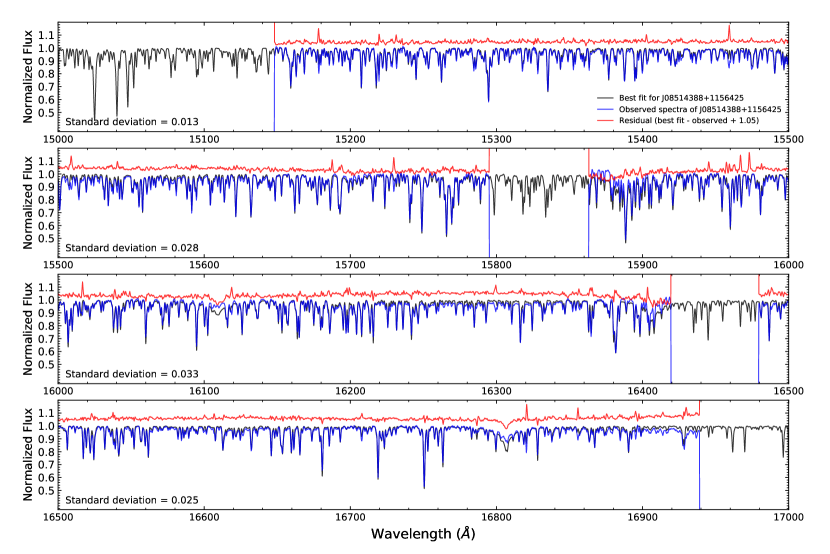Click the black line sample in the legend
Screen dimensions: 830x554
(605, 98)
